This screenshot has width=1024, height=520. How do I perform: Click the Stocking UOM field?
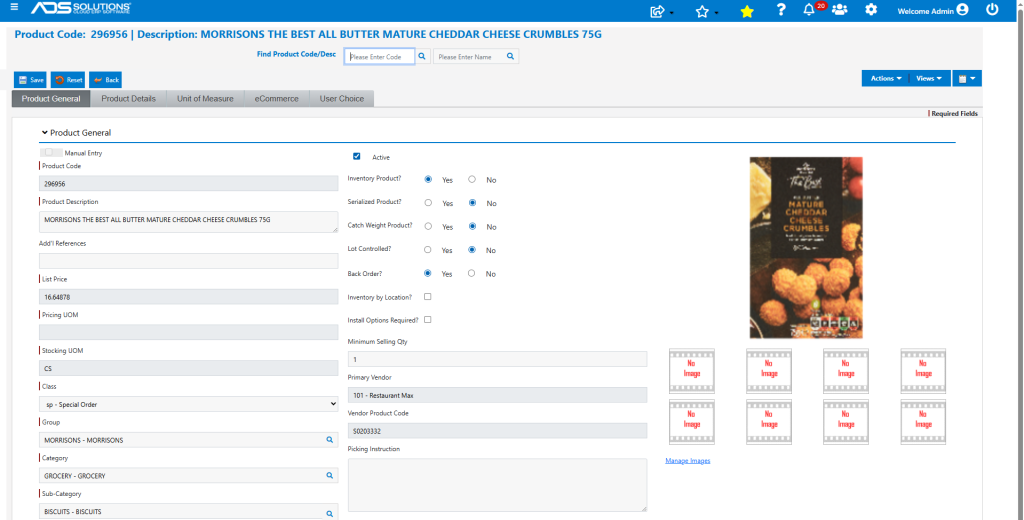[x=189, y=368]
